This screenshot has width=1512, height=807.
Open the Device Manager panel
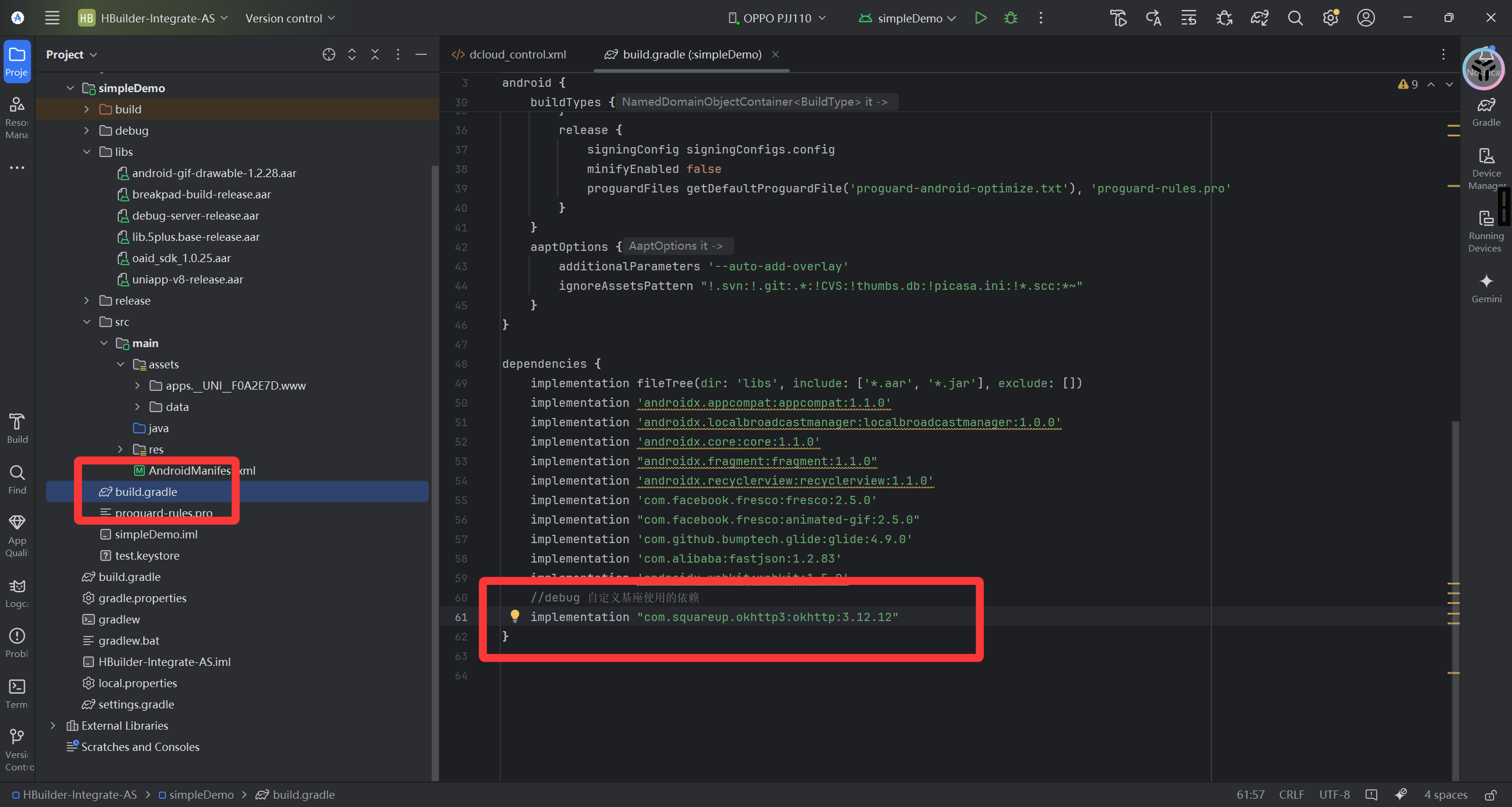coord(1486,169)
